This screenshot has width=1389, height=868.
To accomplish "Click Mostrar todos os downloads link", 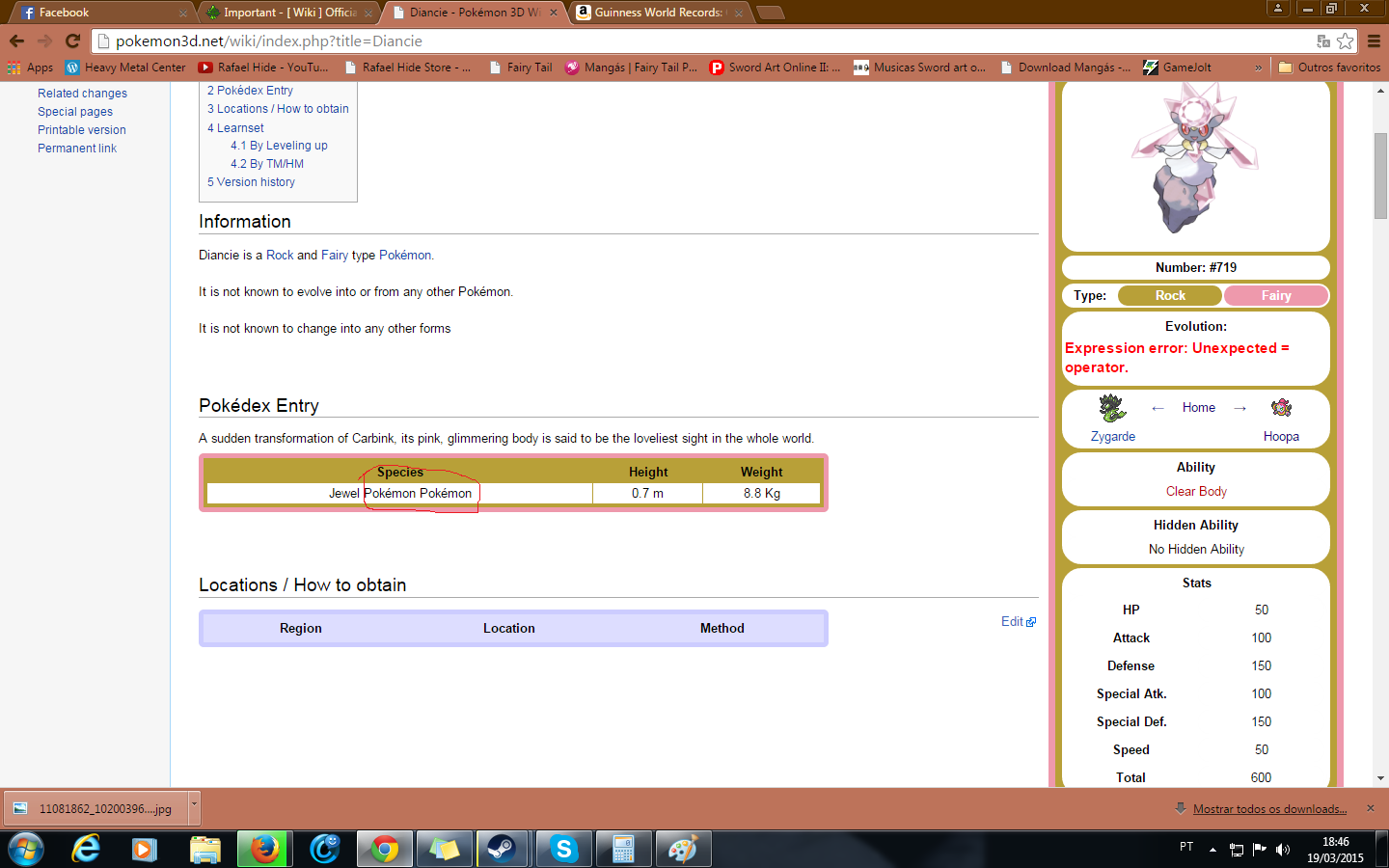I will click(1269, 809).
